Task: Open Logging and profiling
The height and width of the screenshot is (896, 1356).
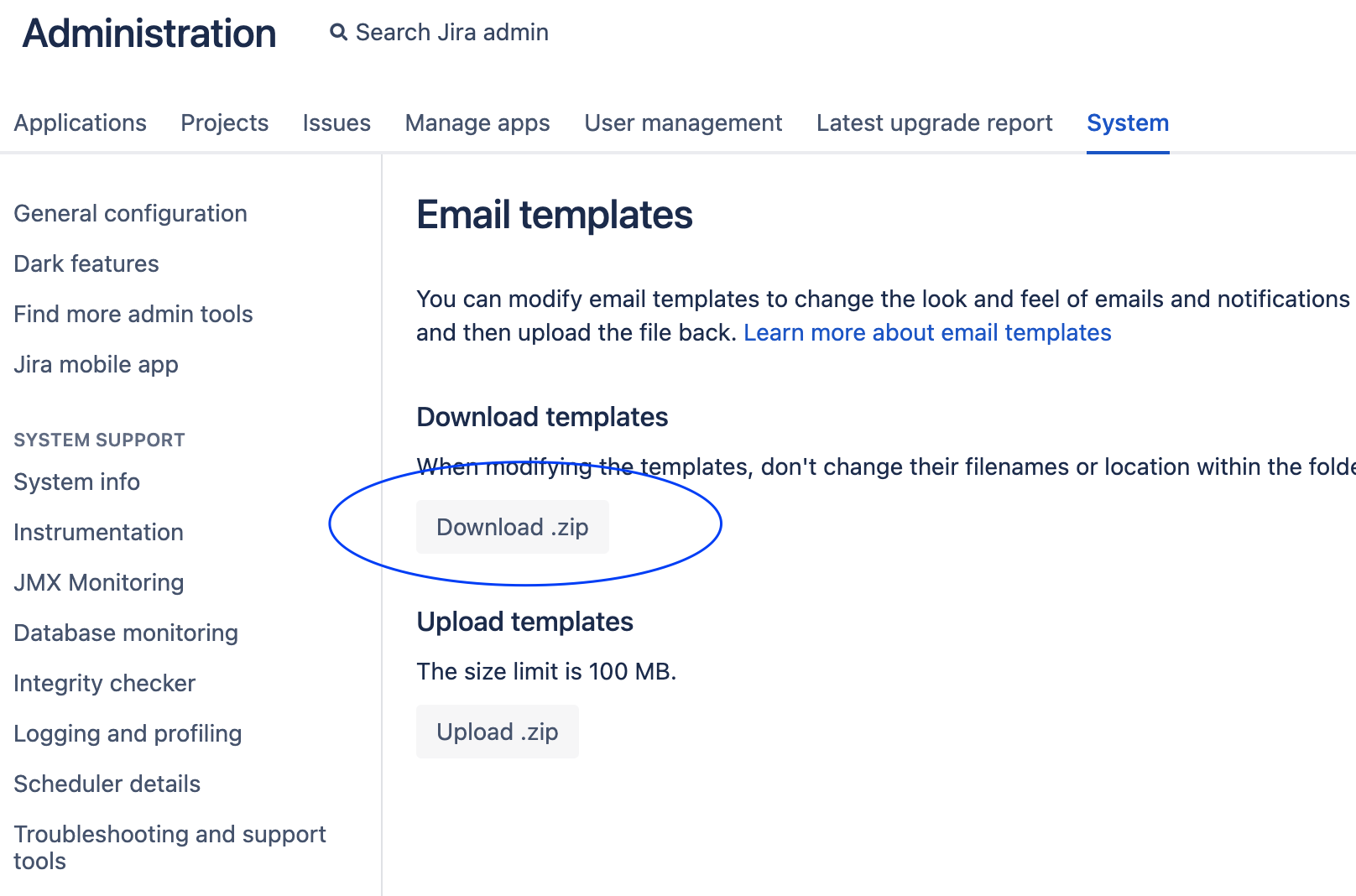Action: [x=128, y=733]
